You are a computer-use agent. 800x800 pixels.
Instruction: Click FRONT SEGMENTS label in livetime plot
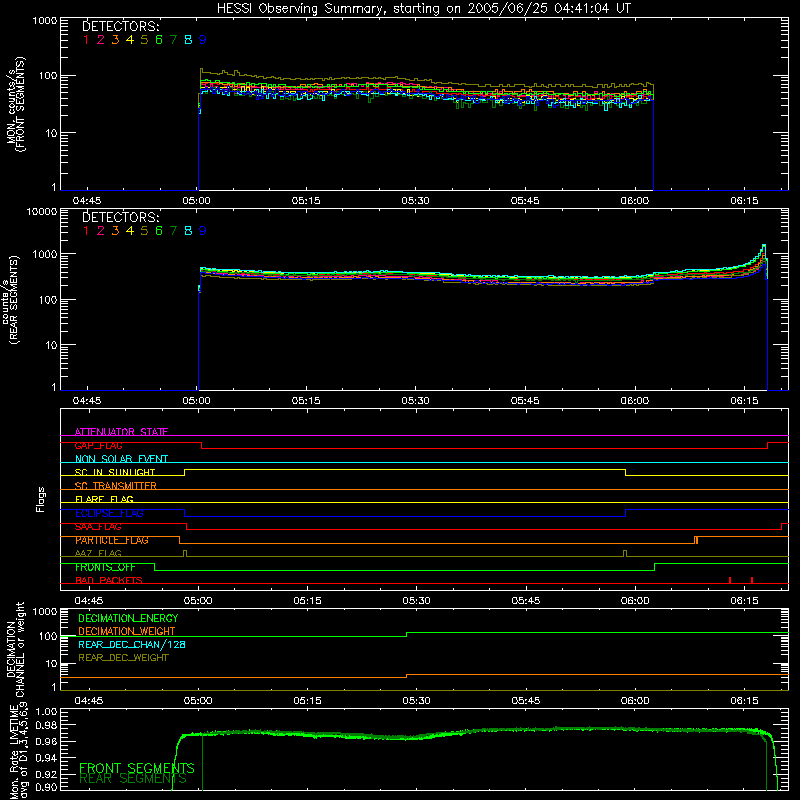(x=137, y=768)
